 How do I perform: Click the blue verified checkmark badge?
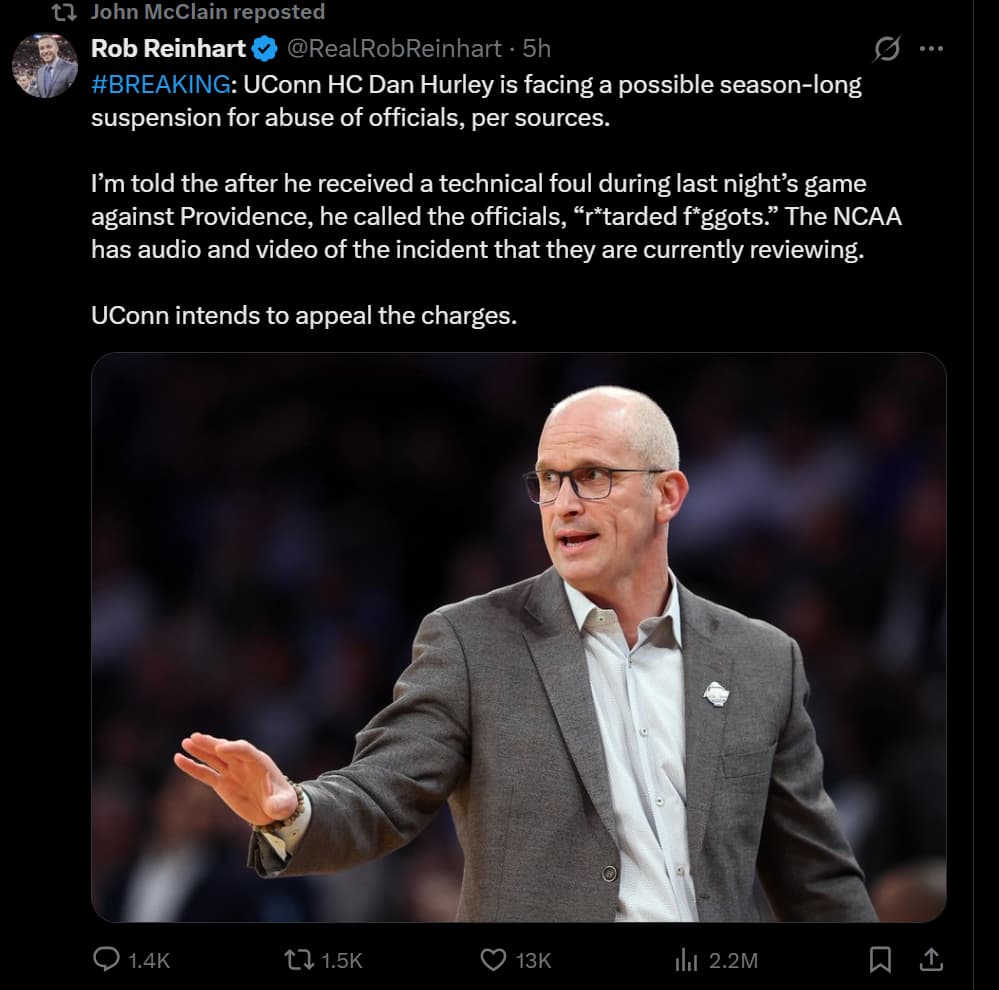click(264, 47)
